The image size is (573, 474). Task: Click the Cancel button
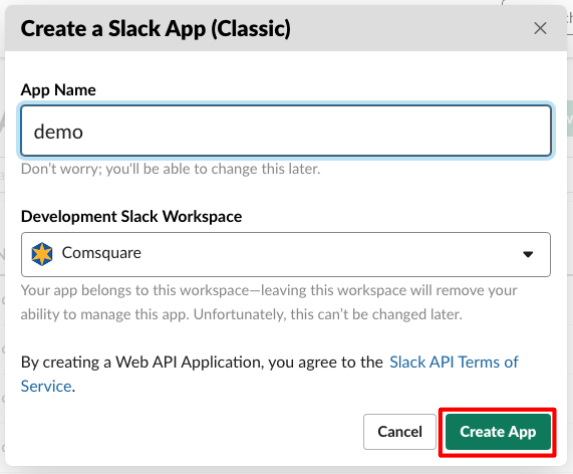pyautogui.click(x=399, y=432)
